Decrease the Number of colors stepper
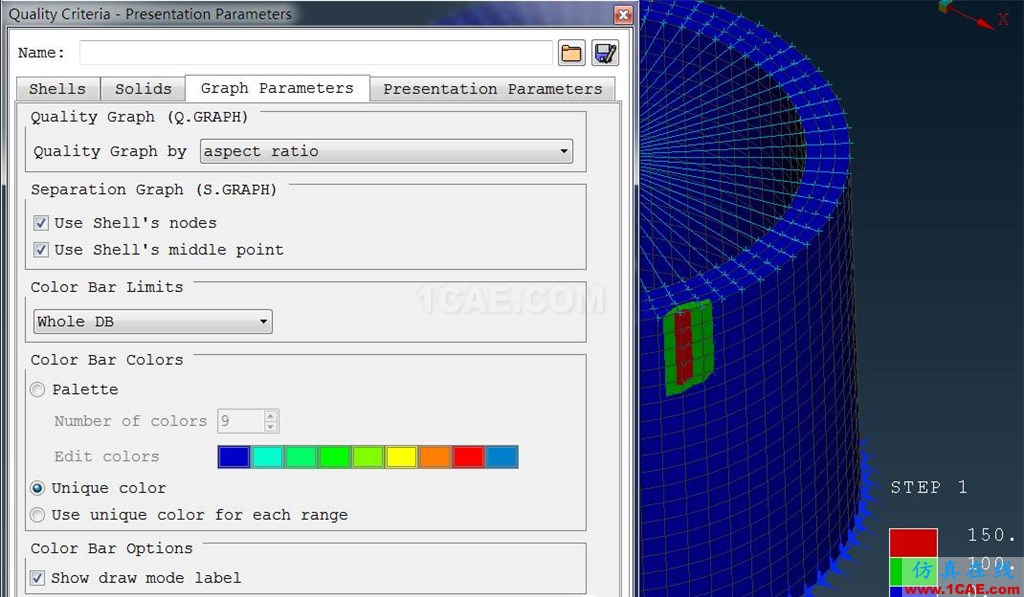 [x=271, y=427]
